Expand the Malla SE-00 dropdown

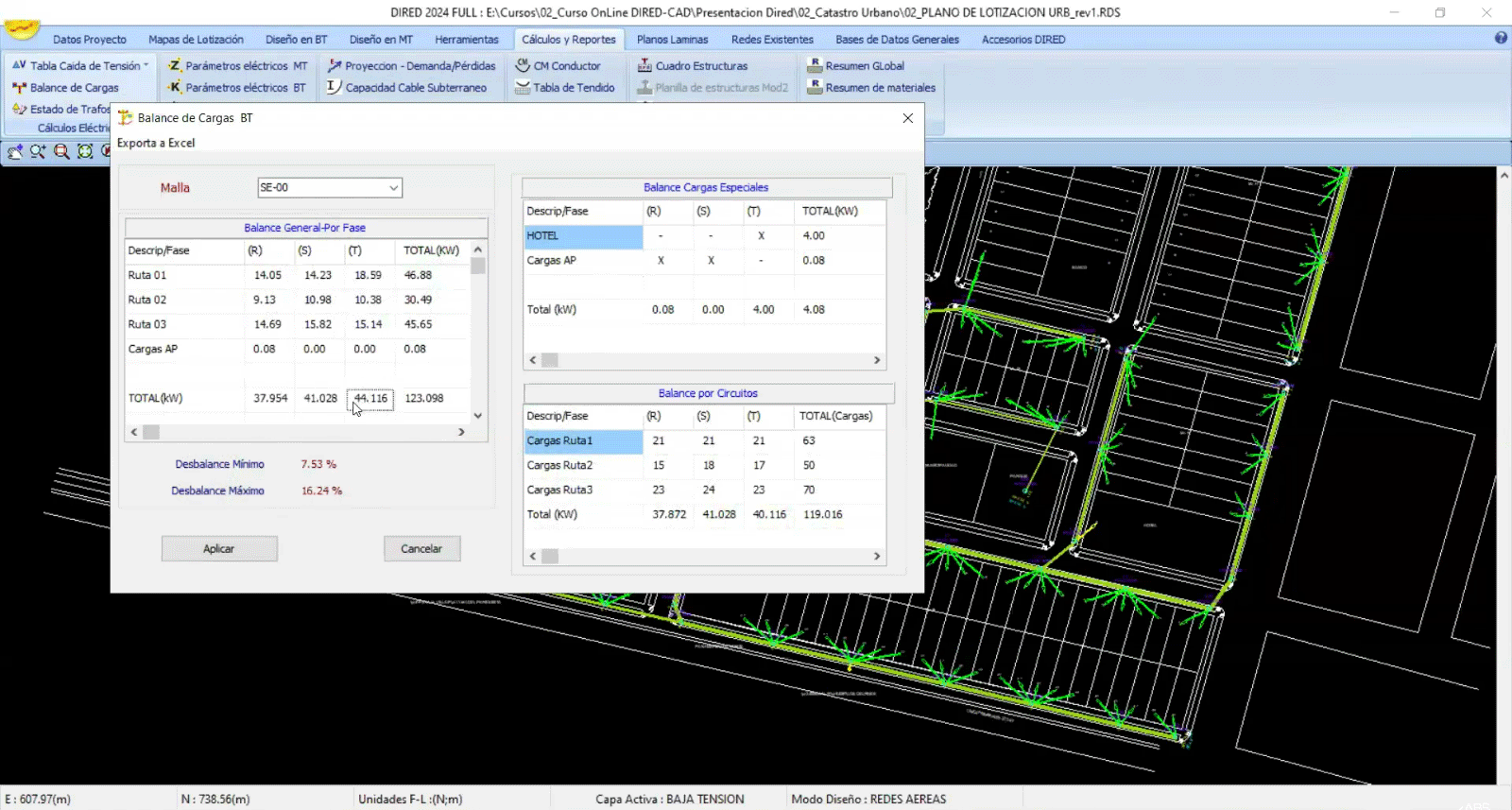(393, 188)
